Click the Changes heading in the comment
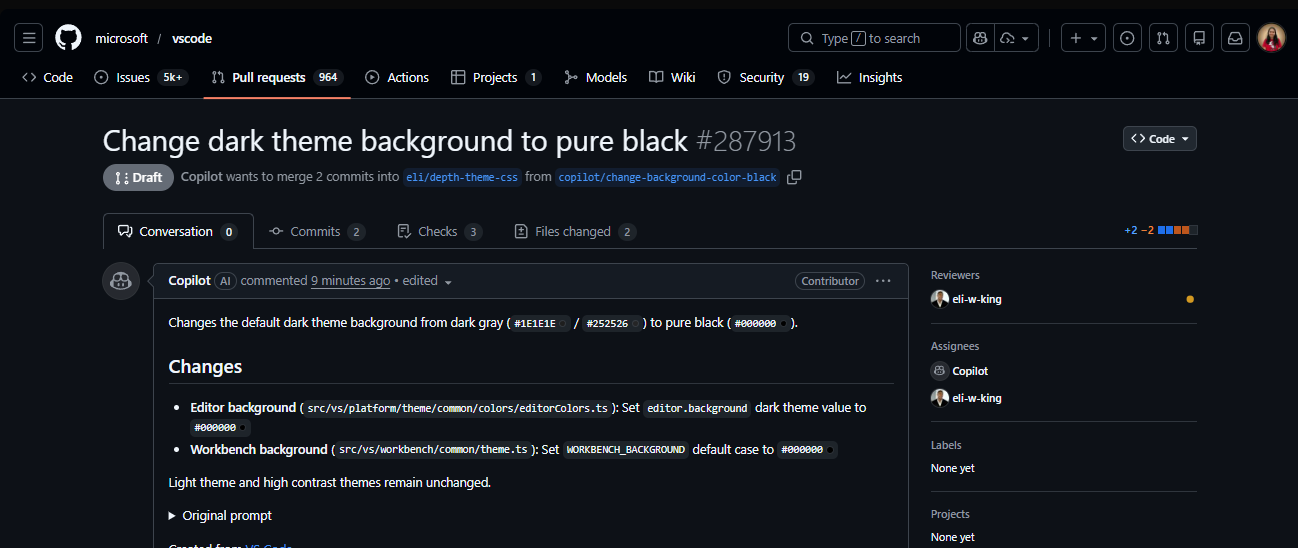 coord(205,366)
